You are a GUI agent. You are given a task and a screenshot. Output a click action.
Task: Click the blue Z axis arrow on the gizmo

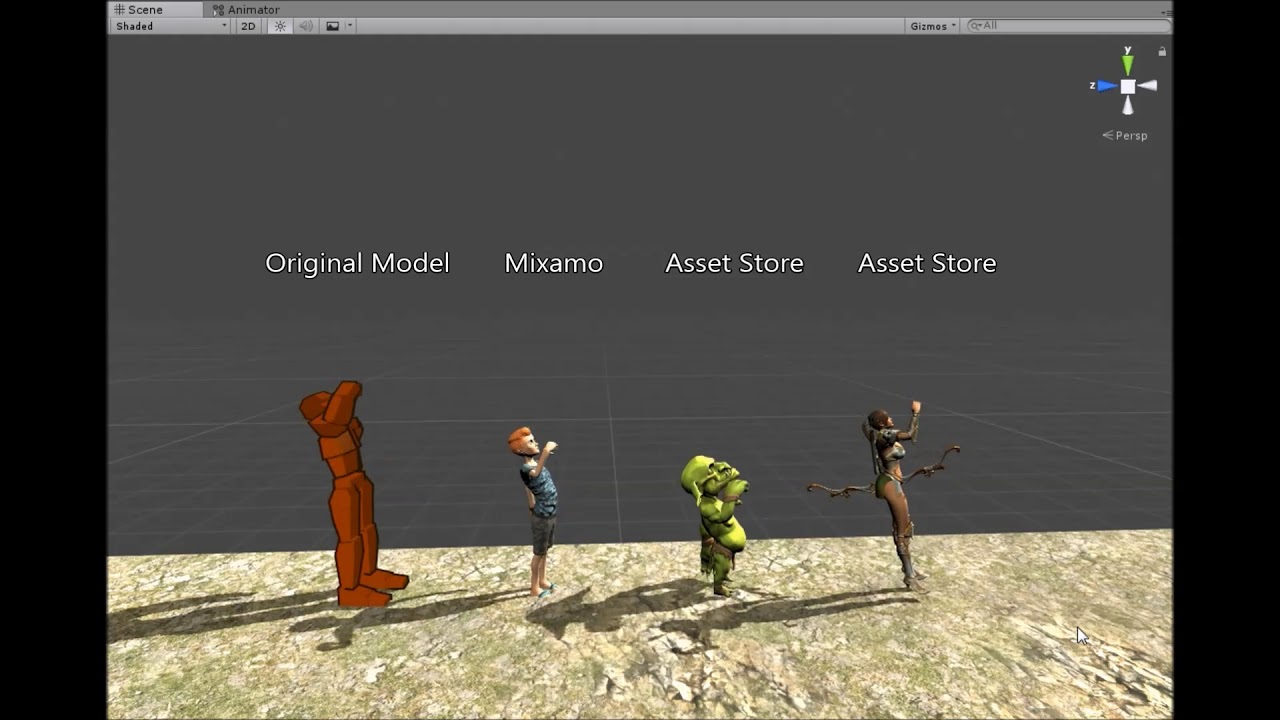point(1107,85)
